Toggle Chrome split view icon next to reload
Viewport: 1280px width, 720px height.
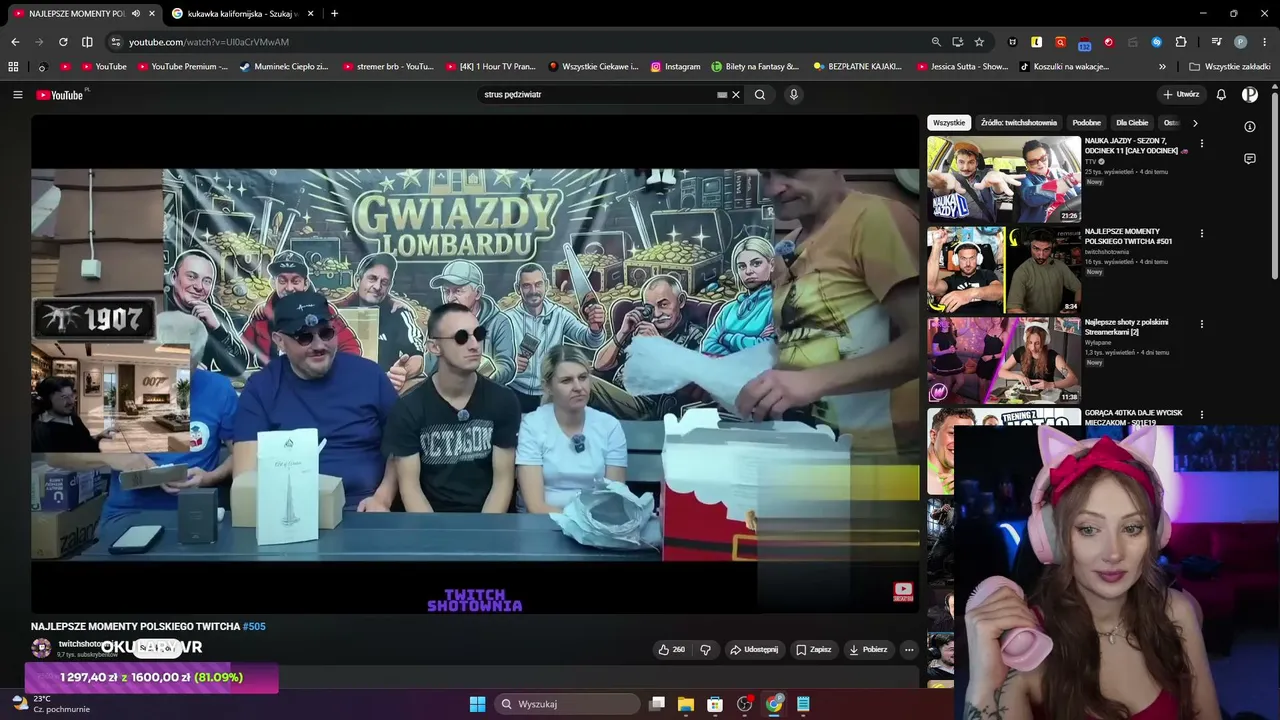pos(87,42)
